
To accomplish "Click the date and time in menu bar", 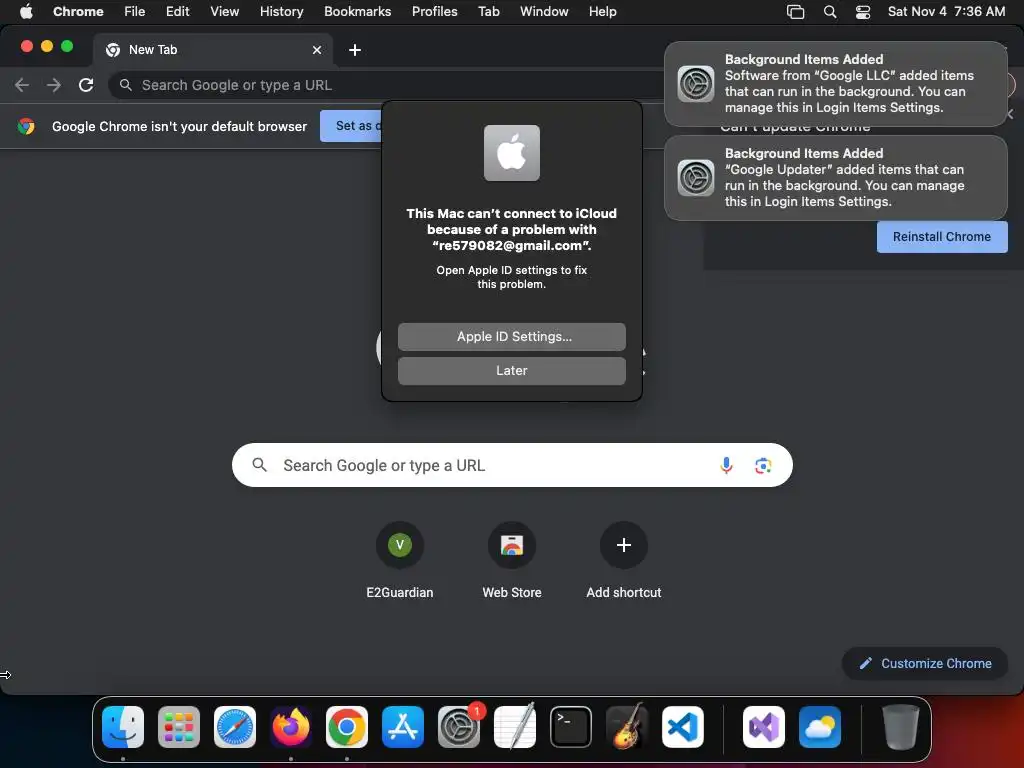I will (x=946, y=12).
